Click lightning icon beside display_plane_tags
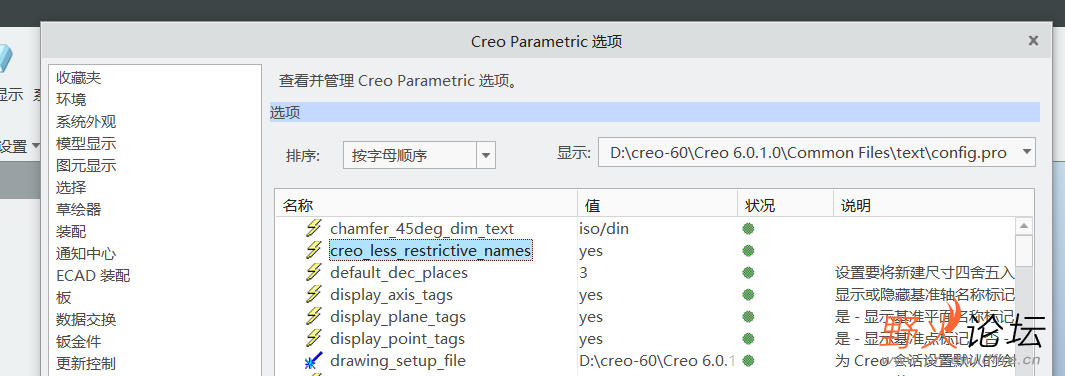 (313, 317)
